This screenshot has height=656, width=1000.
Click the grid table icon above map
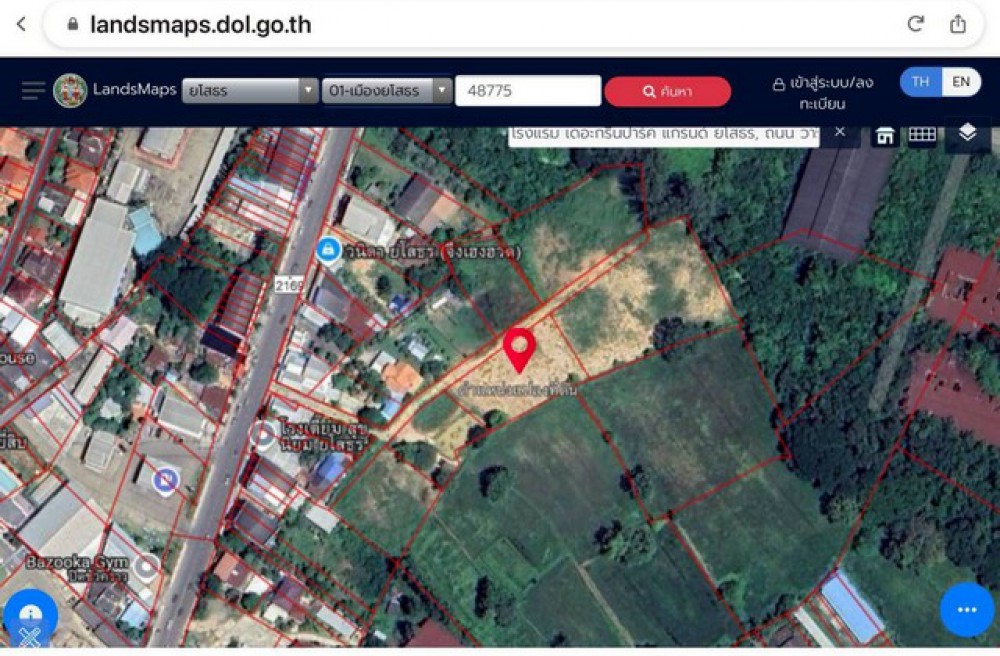(922, 135)
